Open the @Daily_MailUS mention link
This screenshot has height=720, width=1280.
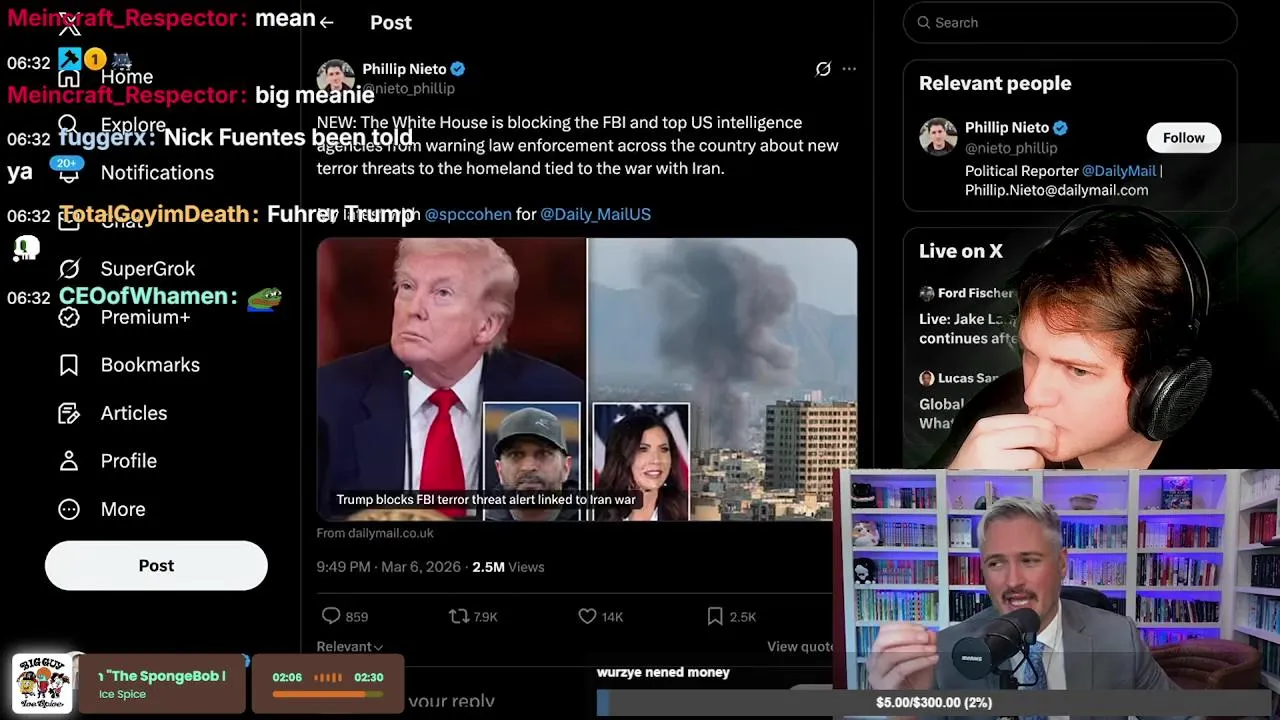[595, 214]
